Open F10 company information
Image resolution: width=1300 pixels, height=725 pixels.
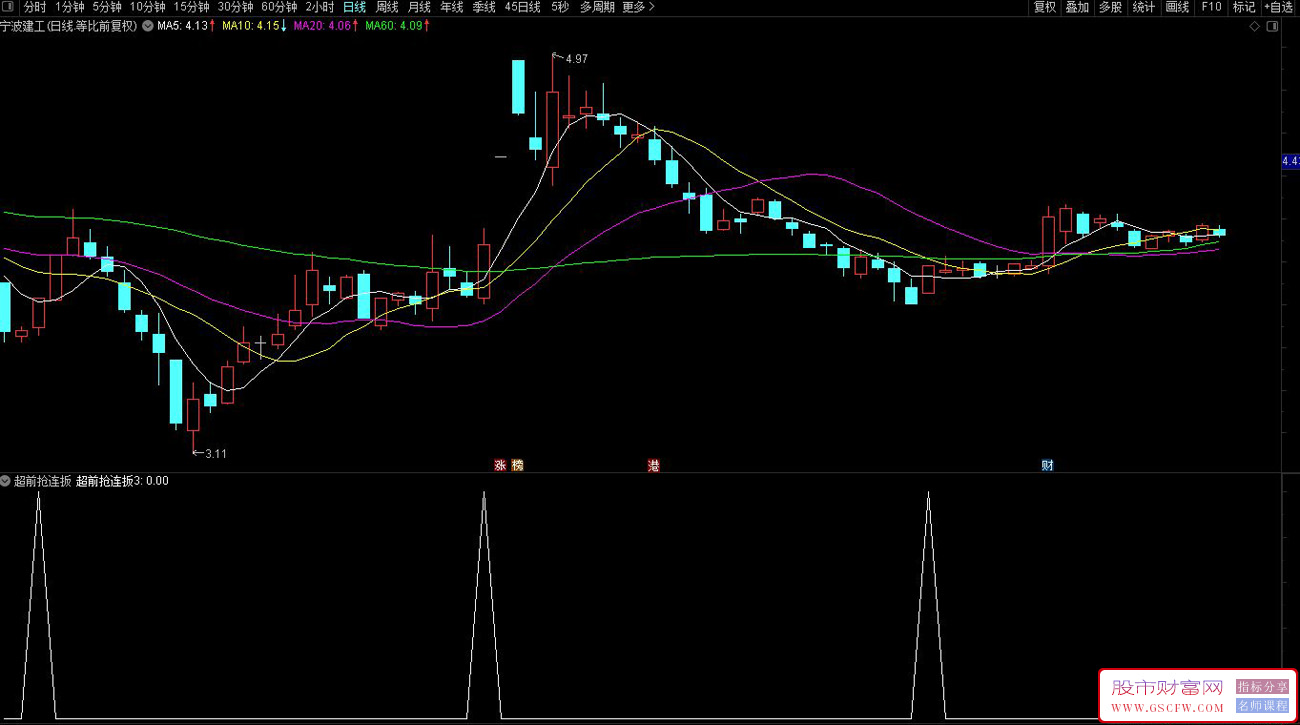coord(1211,7)
